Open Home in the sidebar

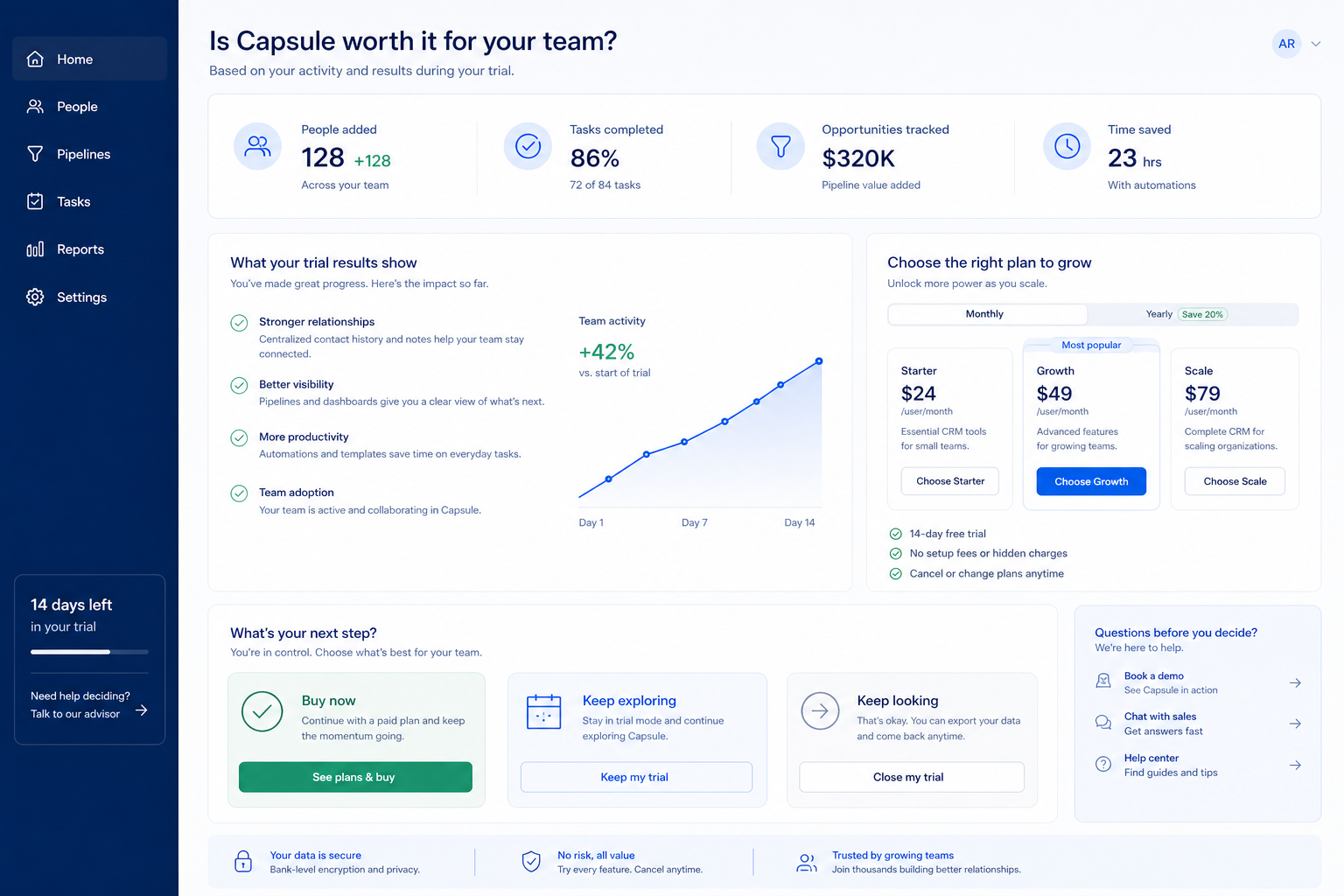(89, 59)
